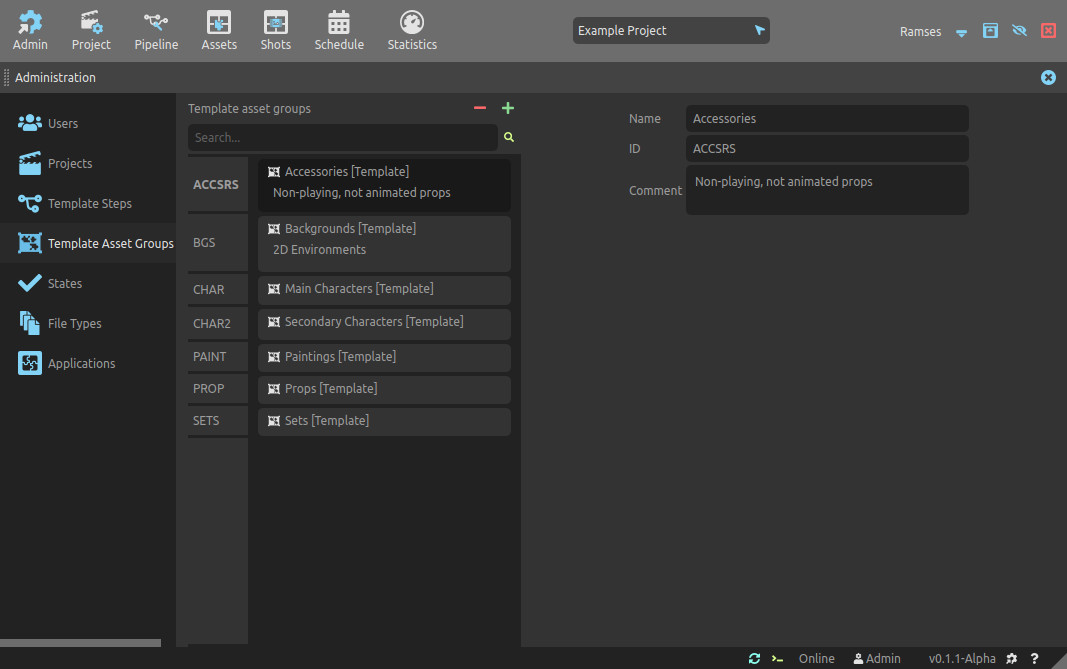
Task: Open the Pipeline editor
Action: coord(156,31)
